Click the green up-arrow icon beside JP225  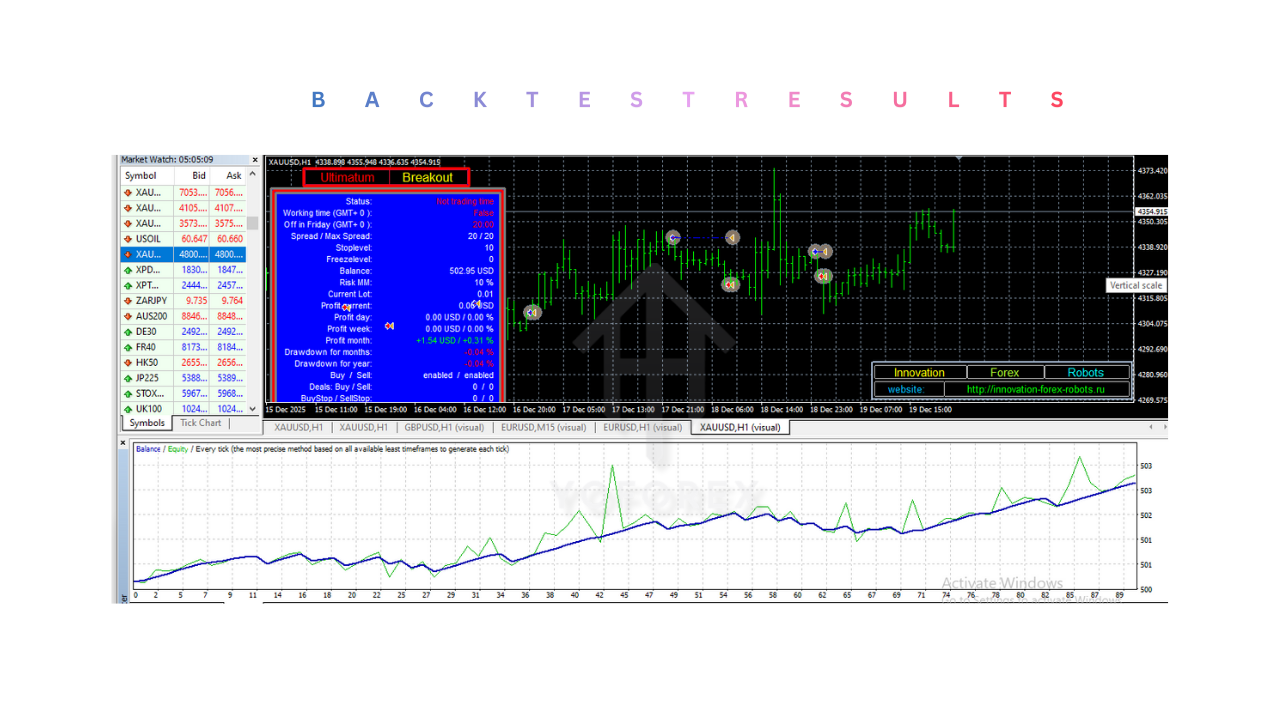[128, 377]
